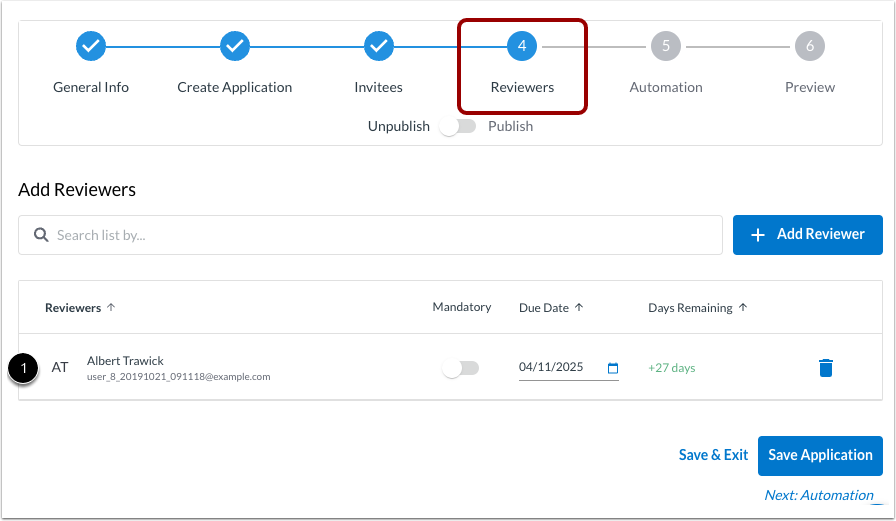Click the Preview step label
896x521 pixels.
tap(810, 87)
